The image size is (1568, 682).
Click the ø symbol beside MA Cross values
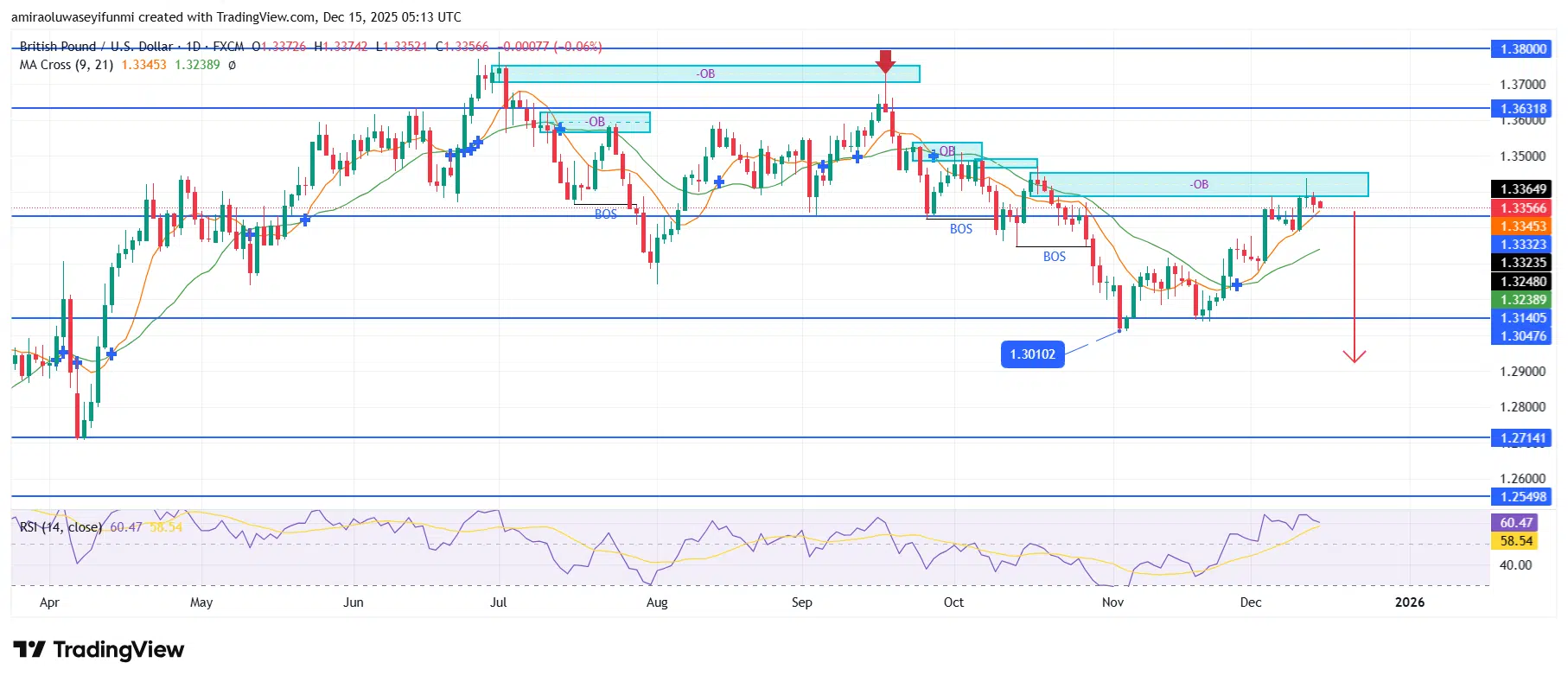(232, 65)
